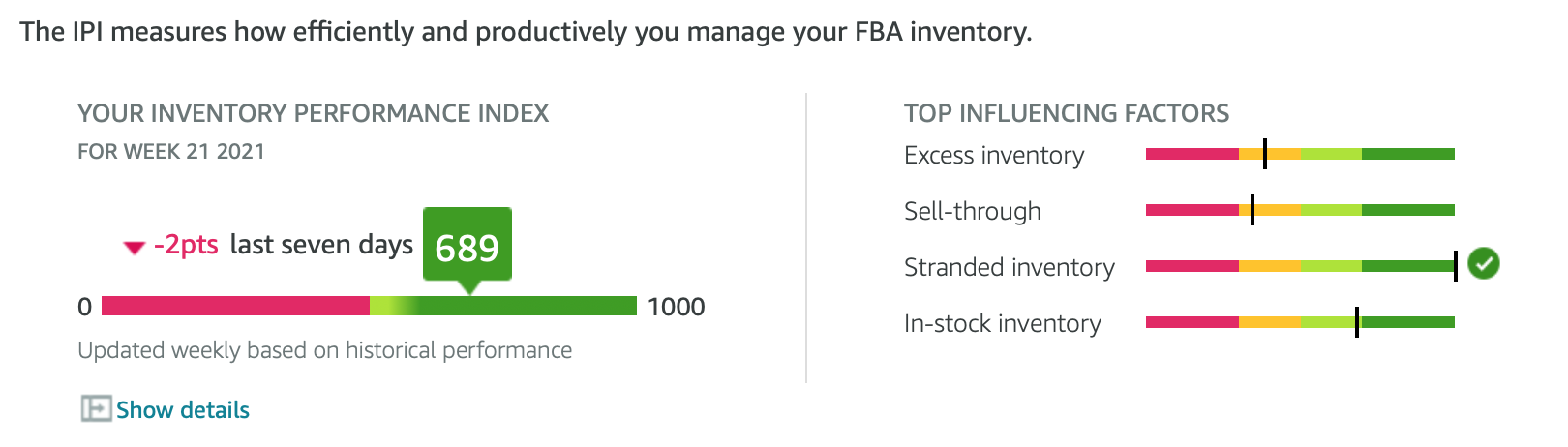This screenshot has width=1568, height=447.
Task: Click the 1000 maximum scale label
Action: click(676, 307)
